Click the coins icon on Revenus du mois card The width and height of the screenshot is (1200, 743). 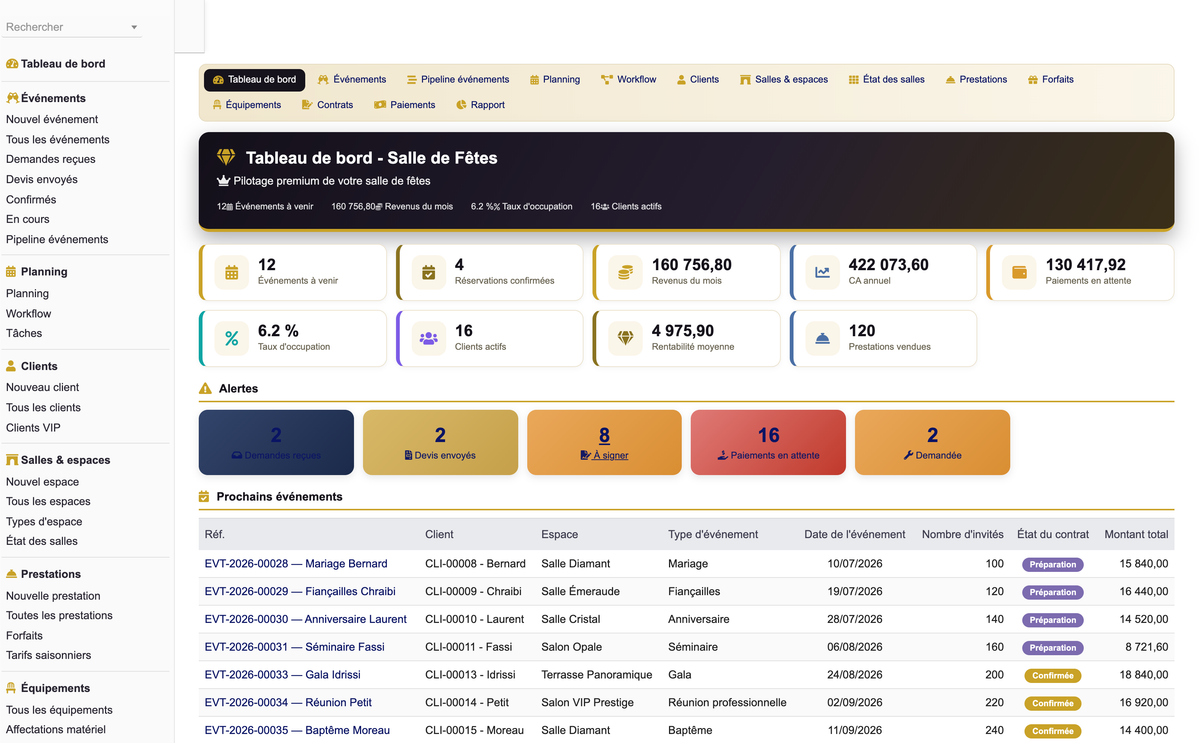tap(625, 272)
